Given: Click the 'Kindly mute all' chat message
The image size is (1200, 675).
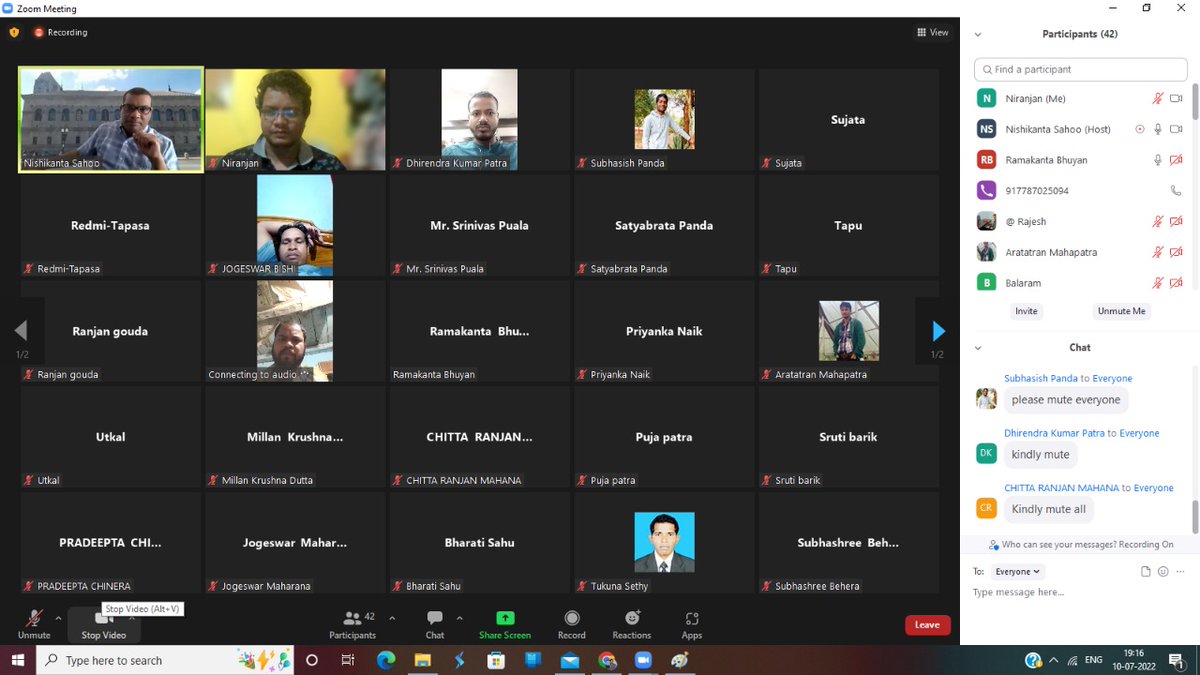Looking at the screenshot, I should pyautogui.click(x=1048, y=509).
